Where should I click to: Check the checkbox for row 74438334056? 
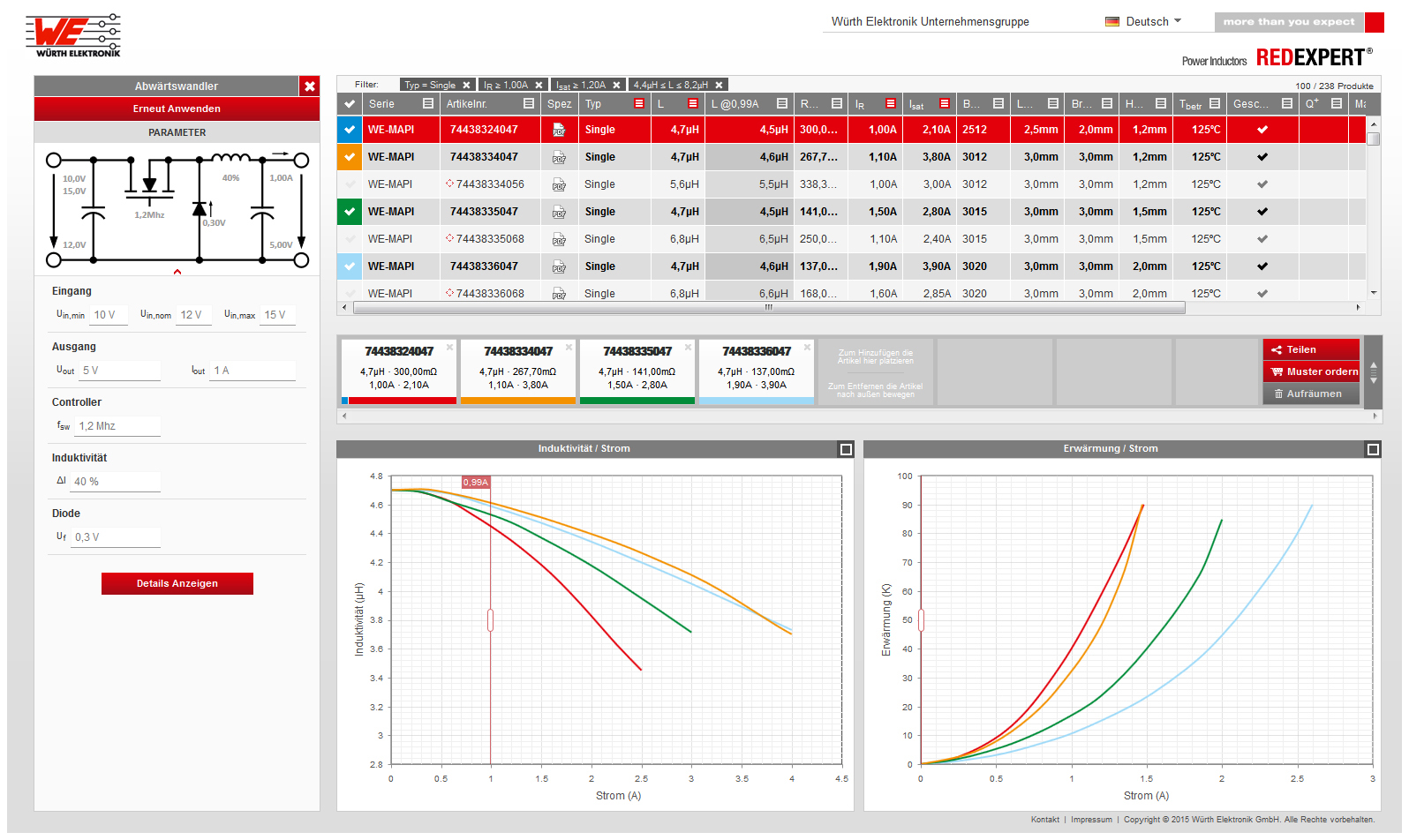pyautogui.click(x=350, y=184)
